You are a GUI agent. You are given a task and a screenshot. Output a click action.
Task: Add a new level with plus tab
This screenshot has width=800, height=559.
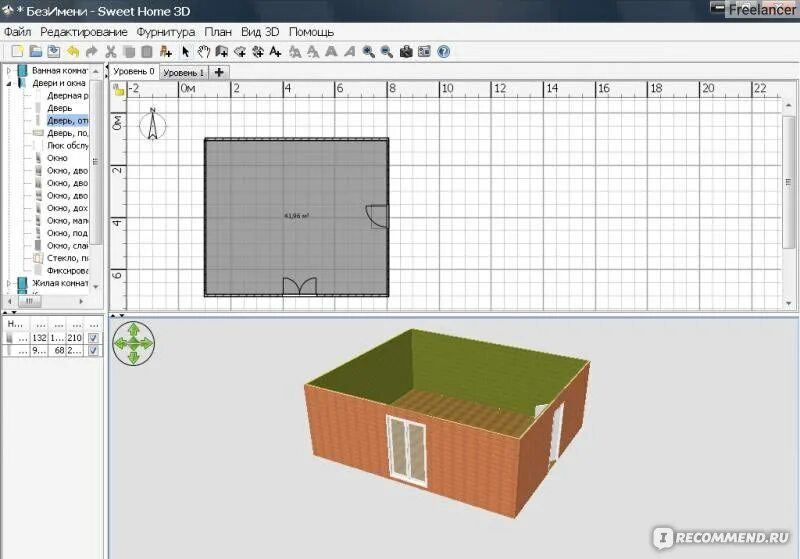pyautogui.click(x=219, y=72)
